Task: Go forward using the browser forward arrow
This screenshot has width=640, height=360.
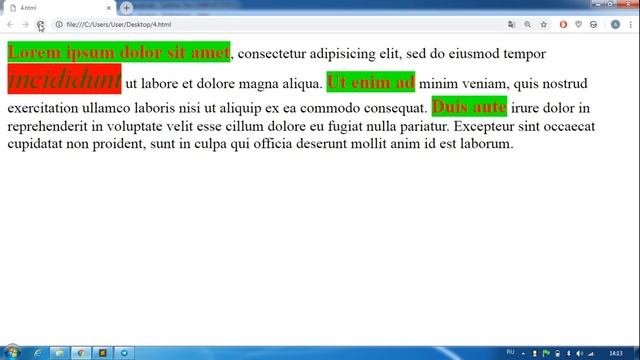Action: point(25,24)
